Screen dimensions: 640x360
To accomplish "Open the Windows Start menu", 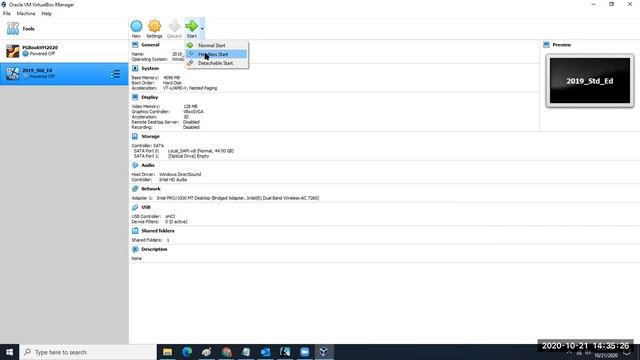I will pos(9,352).
